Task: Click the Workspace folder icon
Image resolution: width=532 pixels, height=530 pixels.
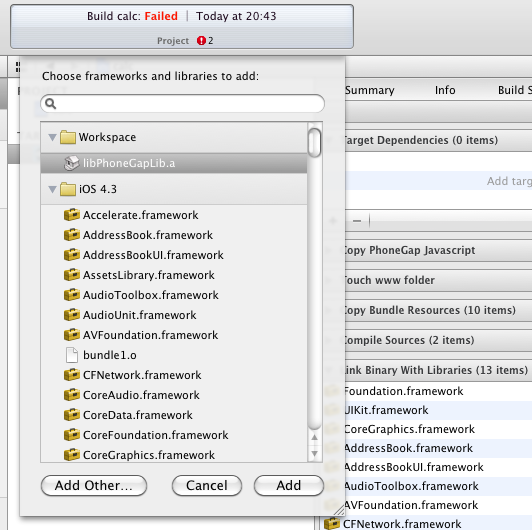Action: pyautogui.click(x=68, y=137)
